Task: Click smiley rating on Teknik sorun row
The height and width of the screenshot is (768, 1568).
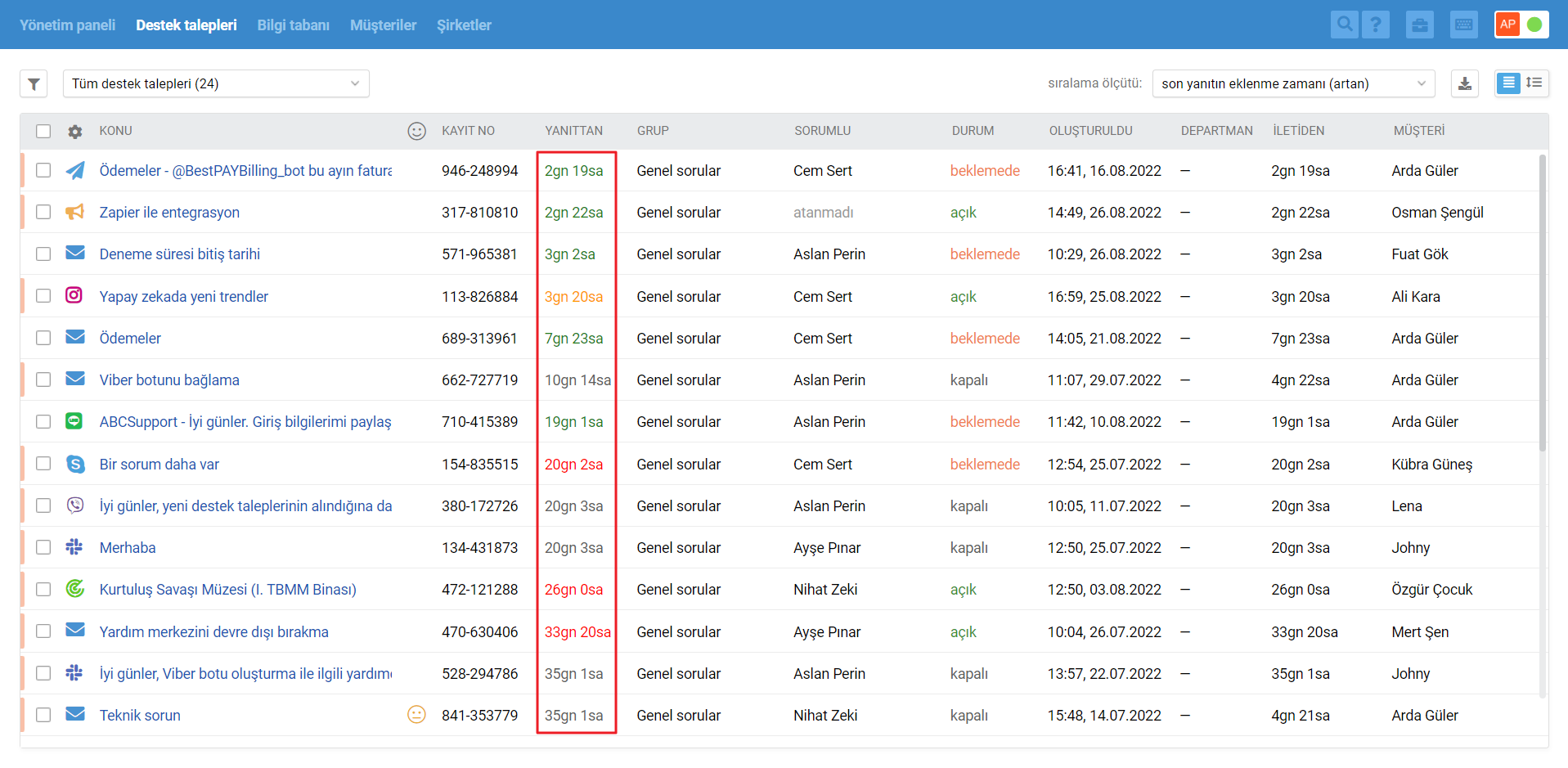Action: point(417,714)
